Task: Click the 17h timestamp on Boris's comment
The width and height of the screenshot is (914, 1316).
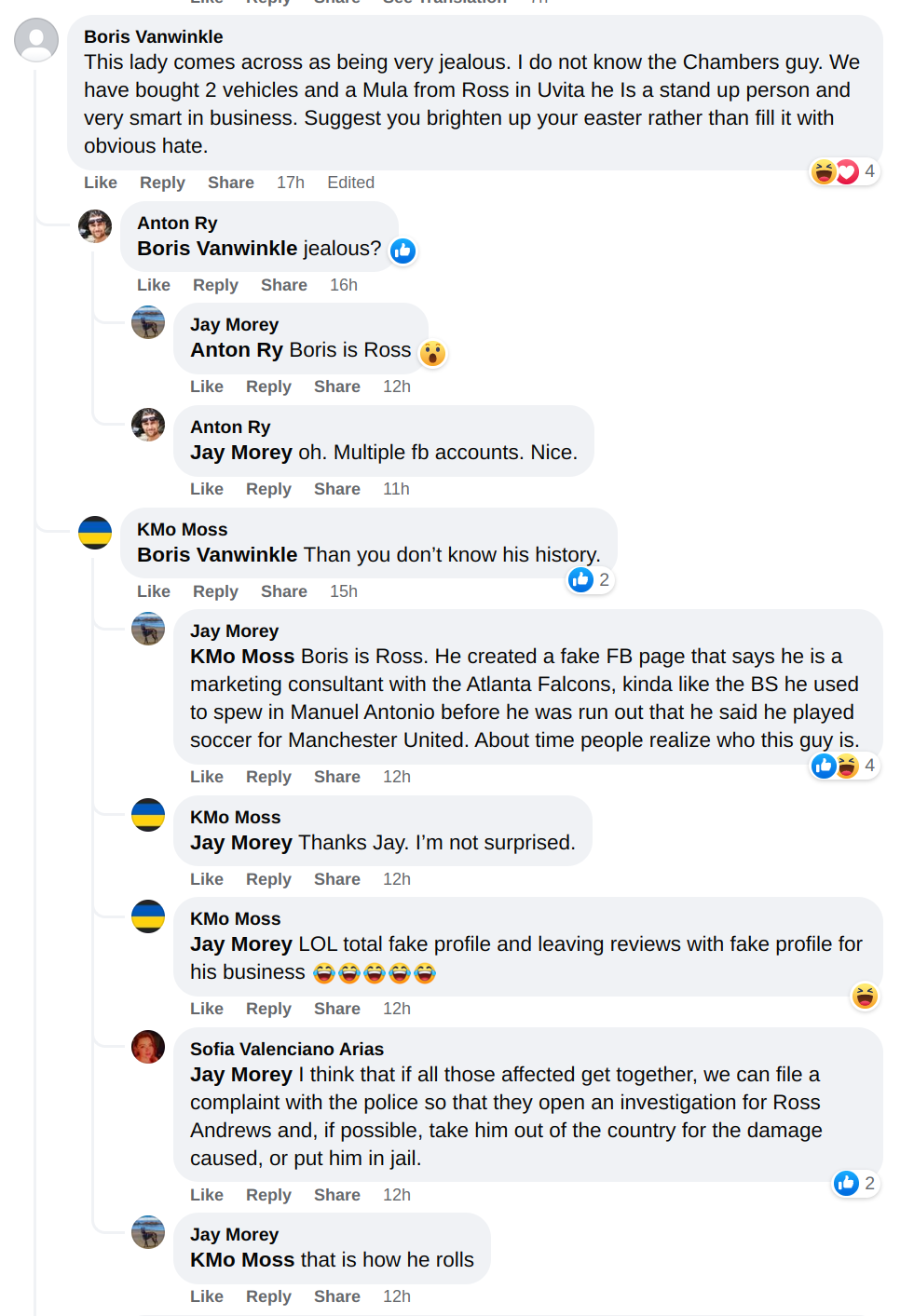Action: (290, 183)
